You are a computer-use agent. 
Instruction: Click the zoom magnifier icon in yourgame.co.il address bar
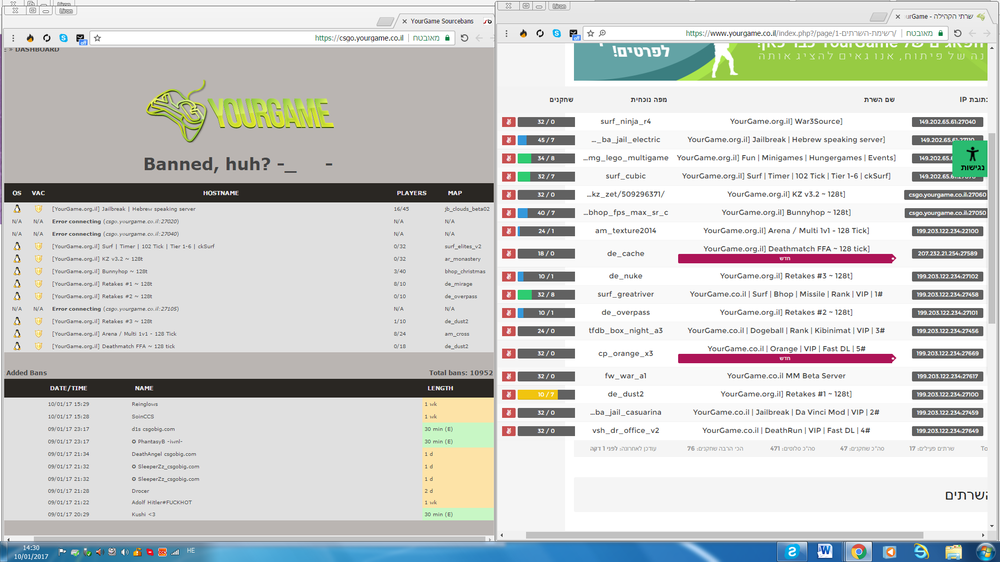pos(604,33)
